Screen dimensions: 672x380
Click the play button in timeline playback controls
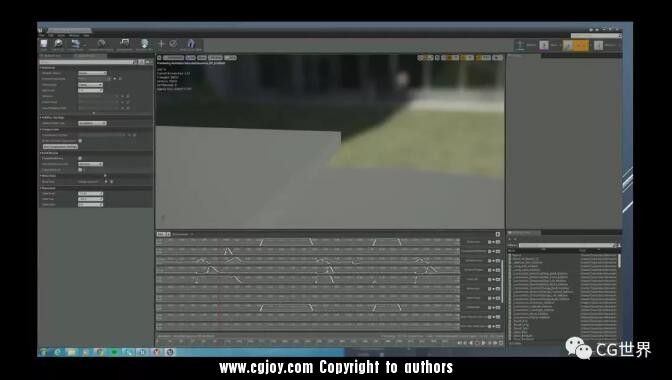[x=483, y=343]
